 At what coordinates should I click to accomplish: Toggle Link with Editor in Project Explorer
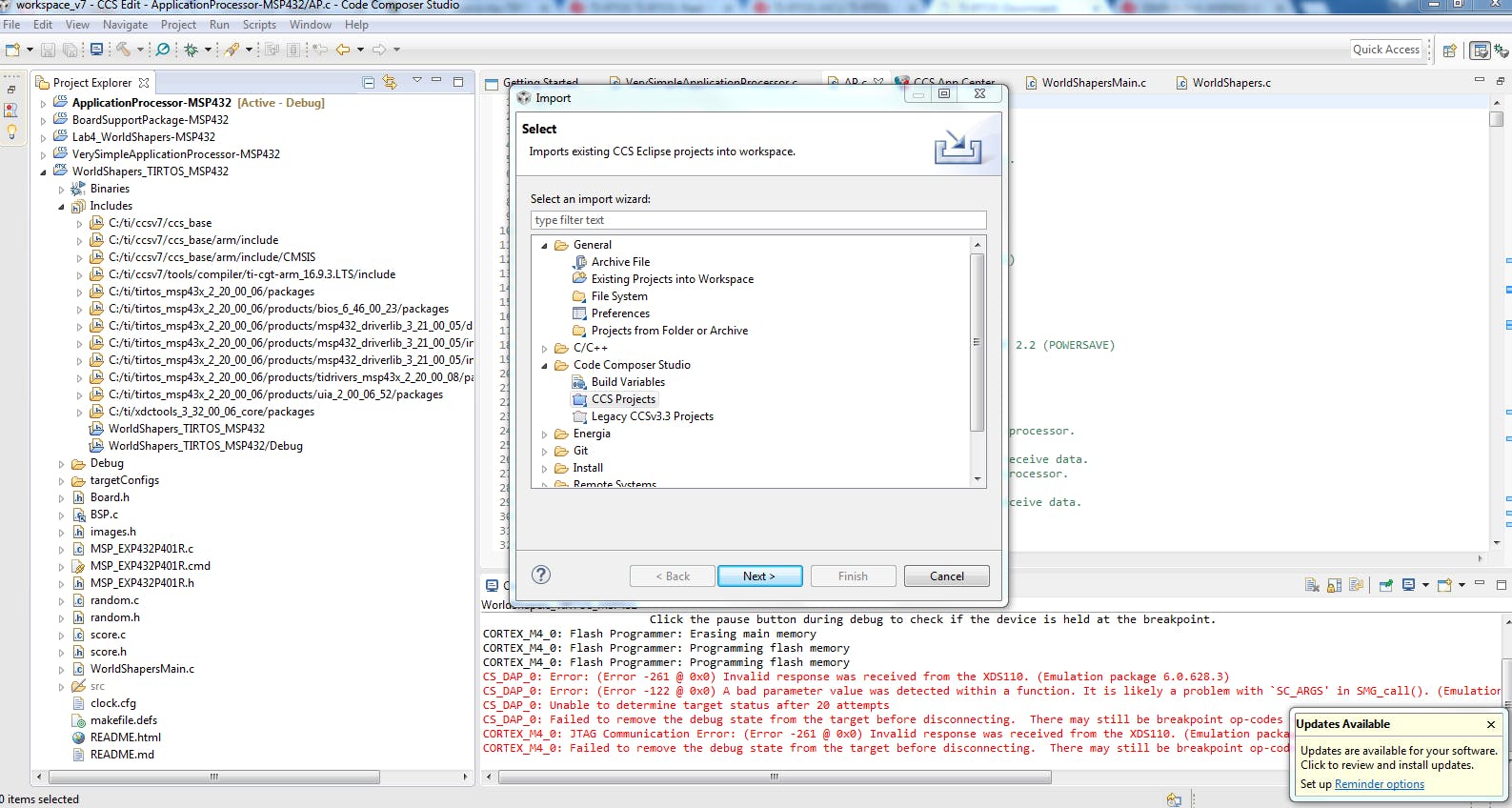tap(389, 83)
